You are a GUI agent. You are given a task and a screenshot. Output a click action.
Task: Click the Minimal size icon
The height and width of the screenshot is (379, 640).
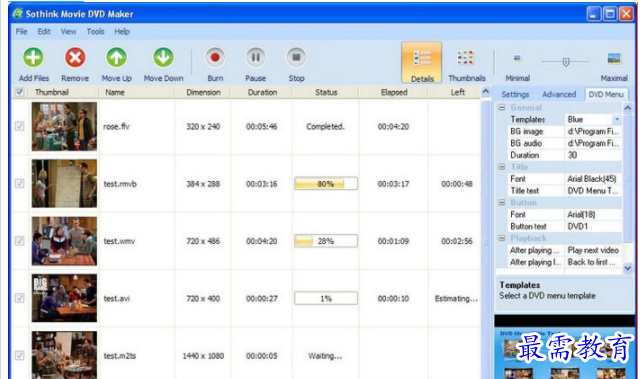[518, 58]
